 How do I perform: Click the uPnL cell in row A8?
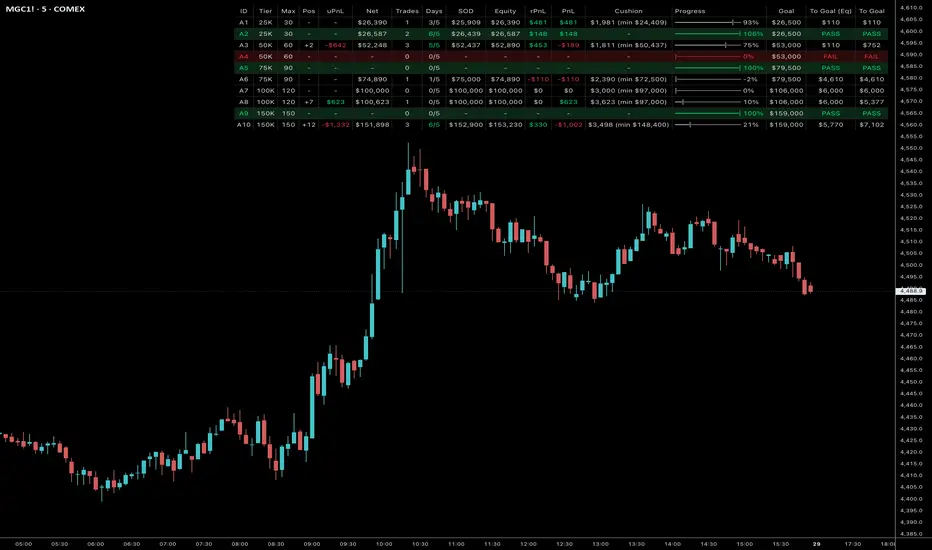coord(335,102)
